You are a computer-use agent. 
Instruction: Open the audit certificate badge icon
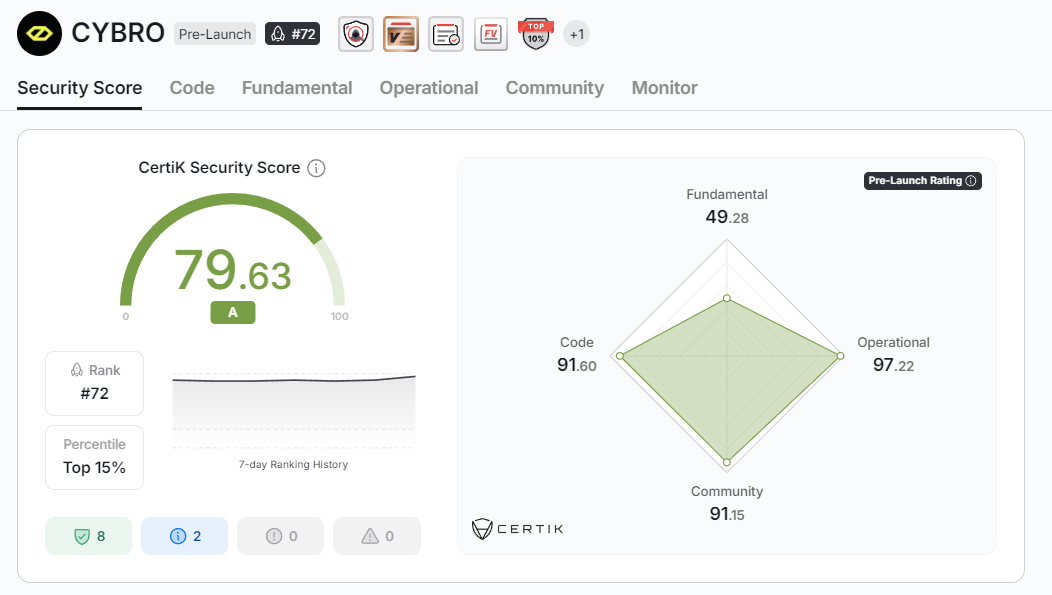click(x=445, y=34)
